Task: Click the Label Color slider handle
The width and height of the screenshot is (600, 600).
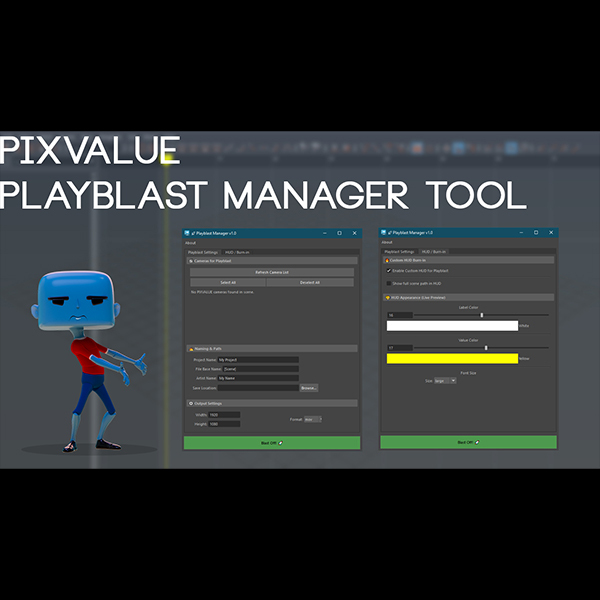Action: coord(482,315)
